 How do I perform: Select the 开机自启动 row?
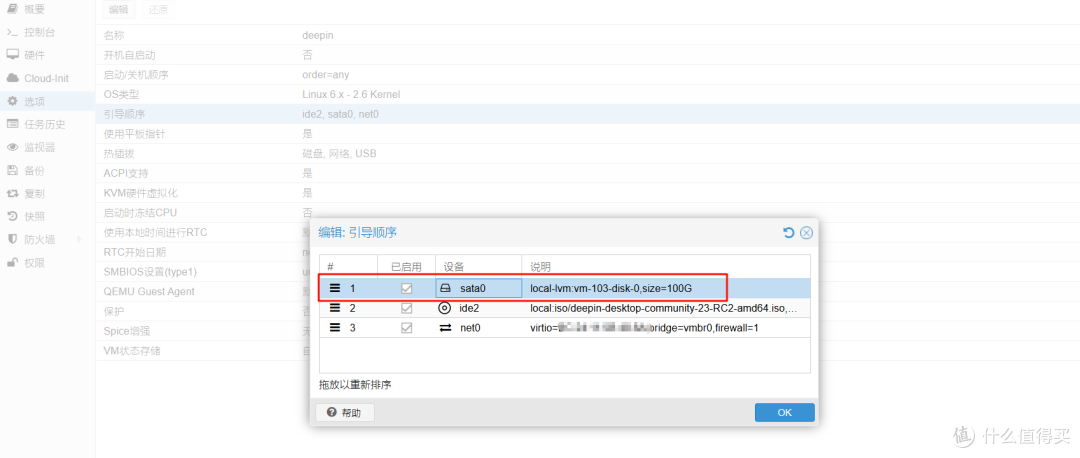[588, 54]
